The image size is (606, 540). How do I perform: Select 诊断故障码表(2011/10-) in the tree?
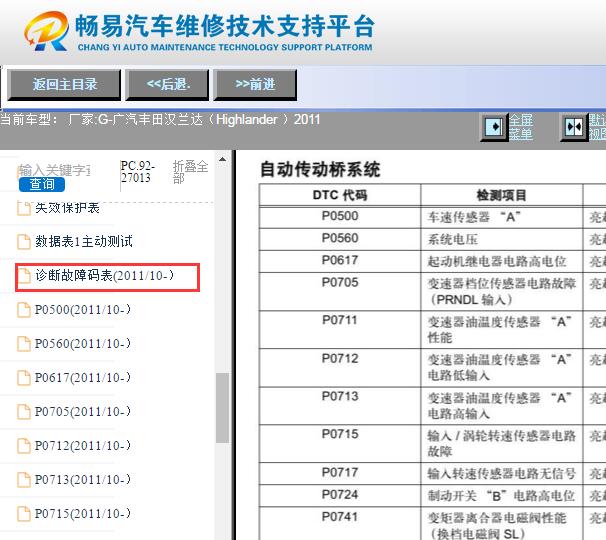104,276
